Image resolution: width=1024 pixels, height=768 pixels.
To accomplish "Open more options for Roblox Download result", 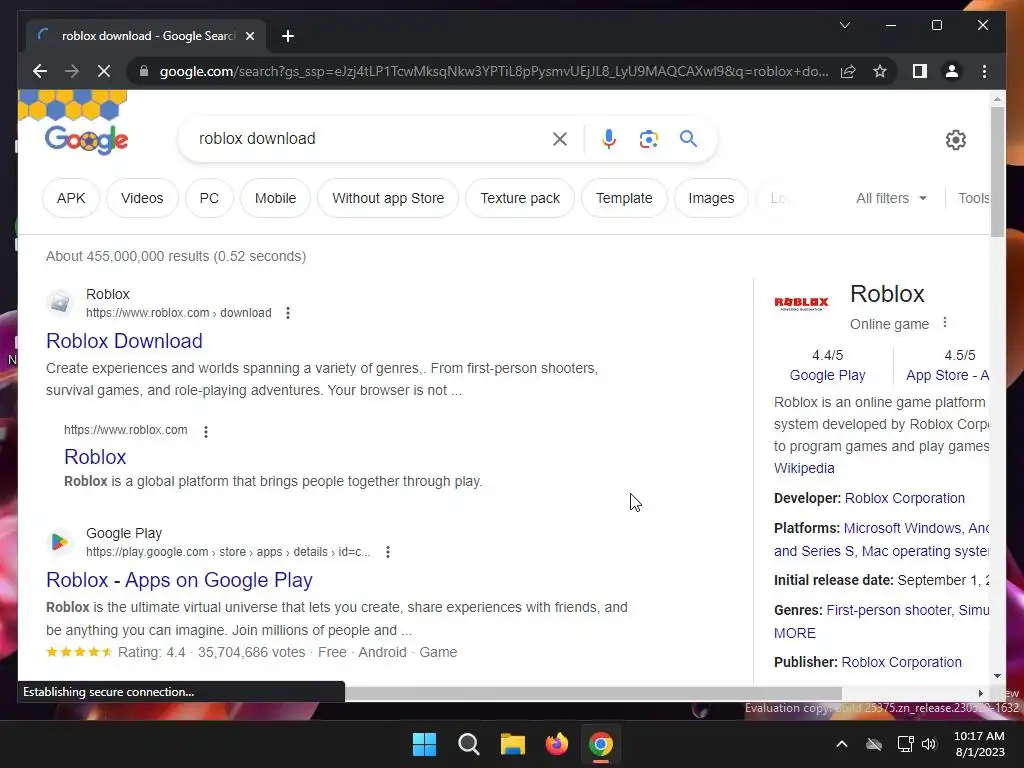I will pos(288,313).
